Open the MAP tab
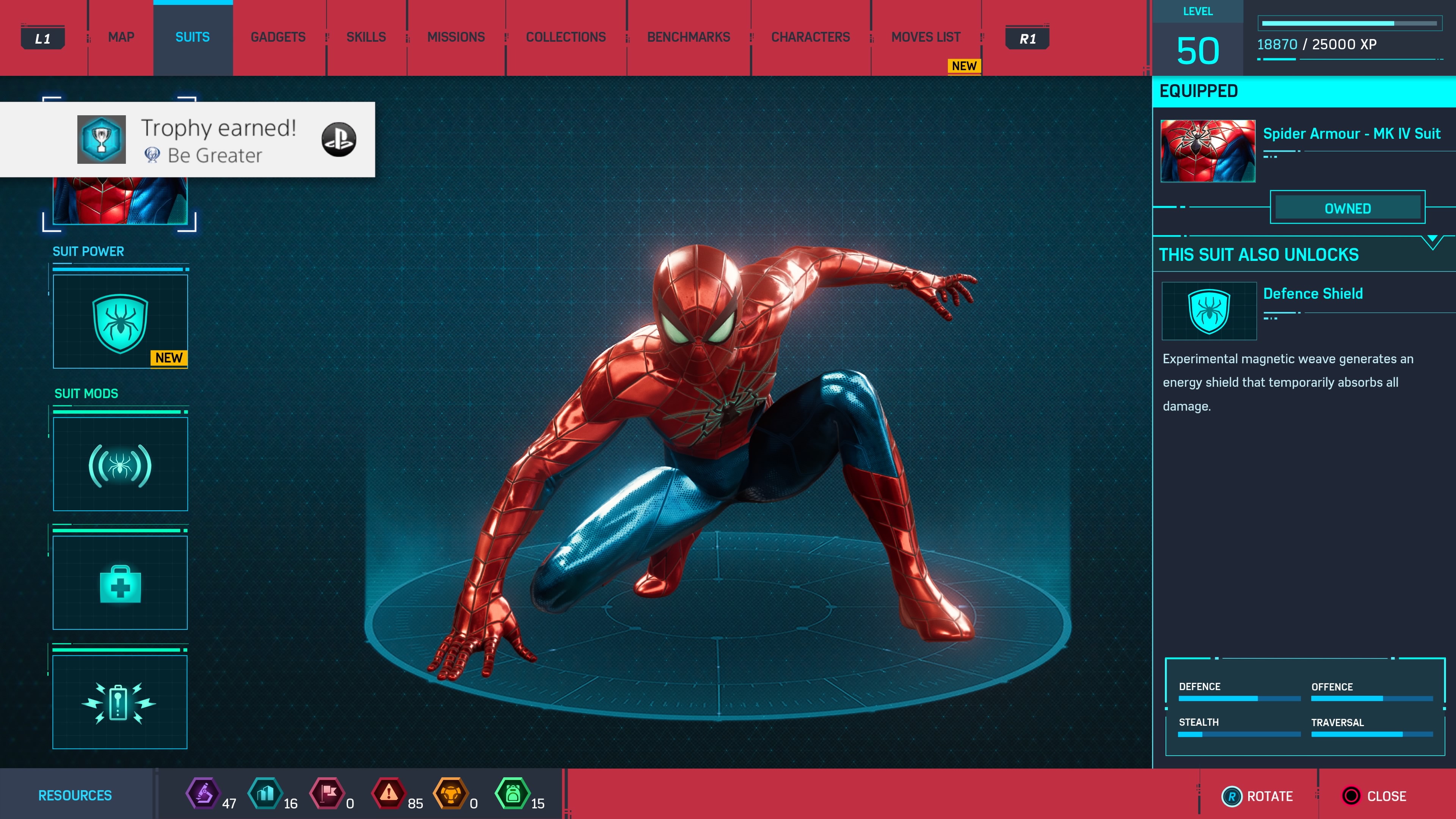This screenshot has width=1456, height=819. (x=121, y=37)
